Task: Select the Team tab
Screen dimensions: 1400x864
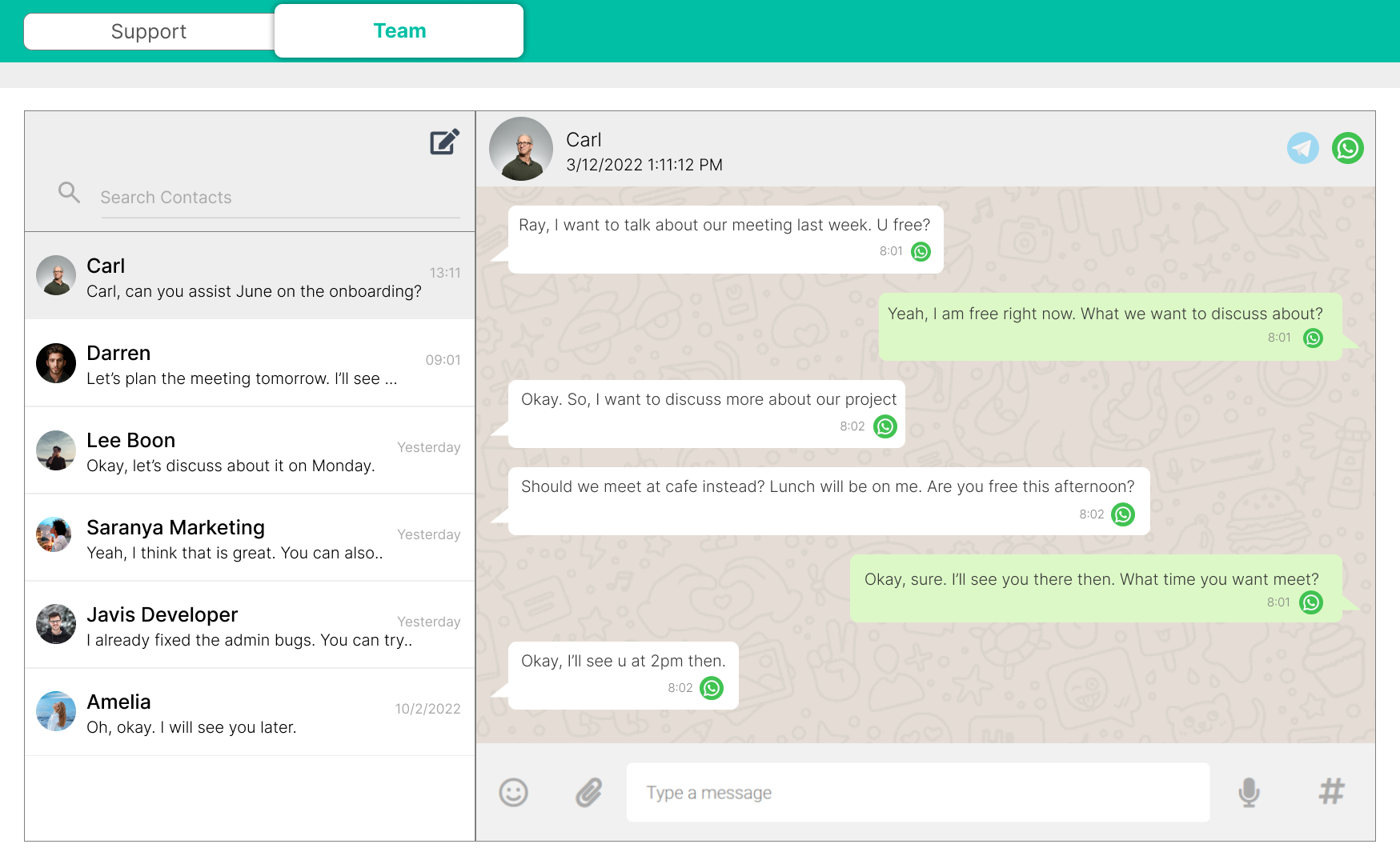Action: tap(399, 30)
